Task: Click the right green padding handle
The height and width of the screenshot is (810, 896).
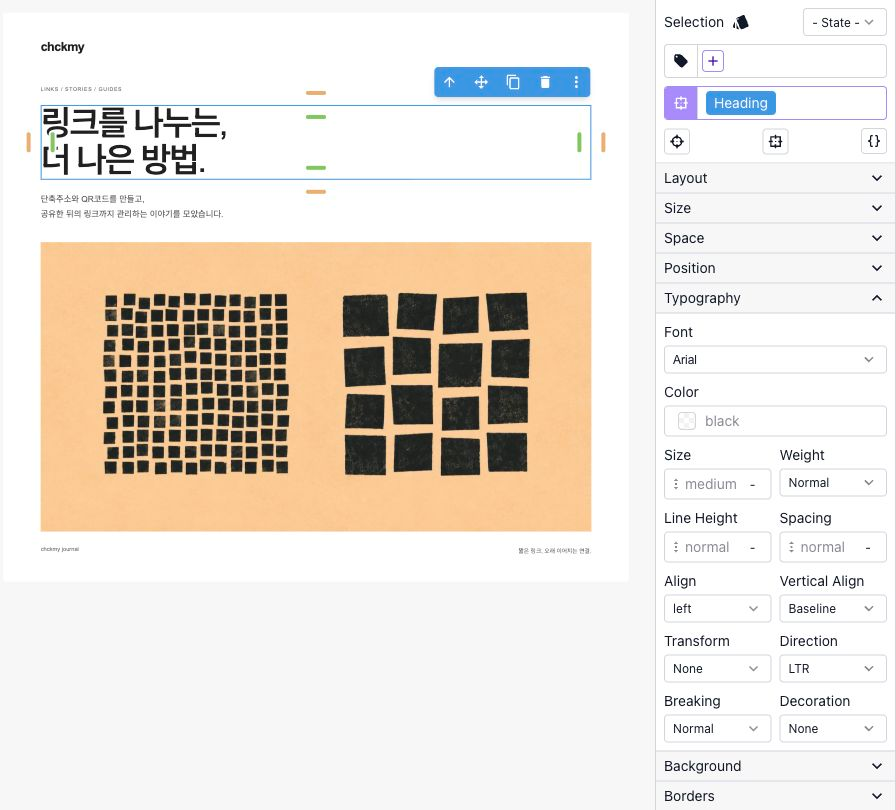Action: click(x=579, y=142)
